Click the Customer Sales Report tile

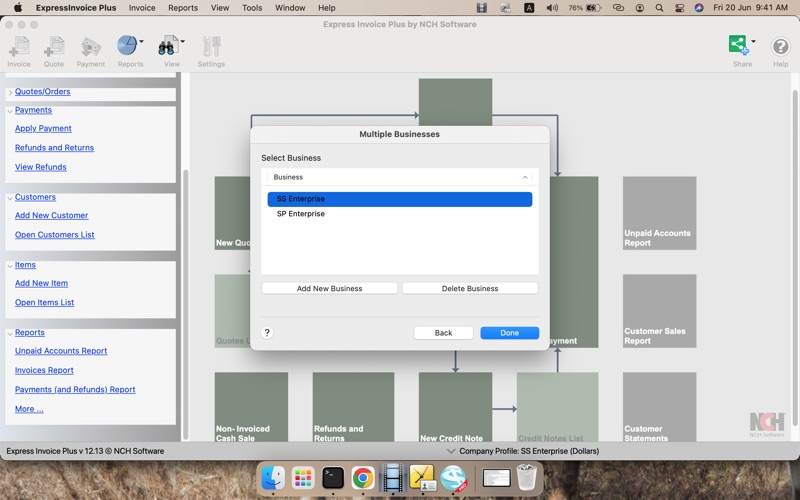[659, 311]
